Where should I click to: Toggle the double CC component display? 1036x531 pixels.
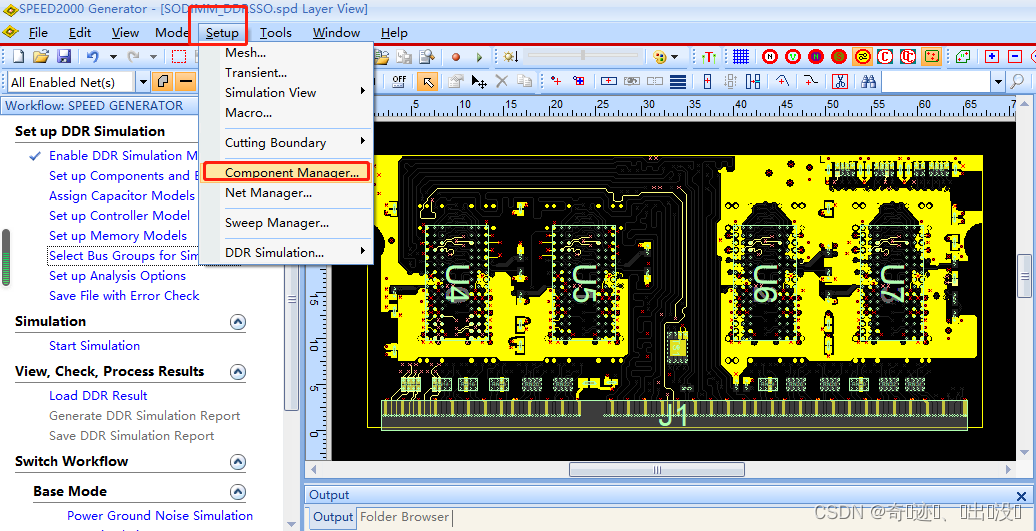908,57
